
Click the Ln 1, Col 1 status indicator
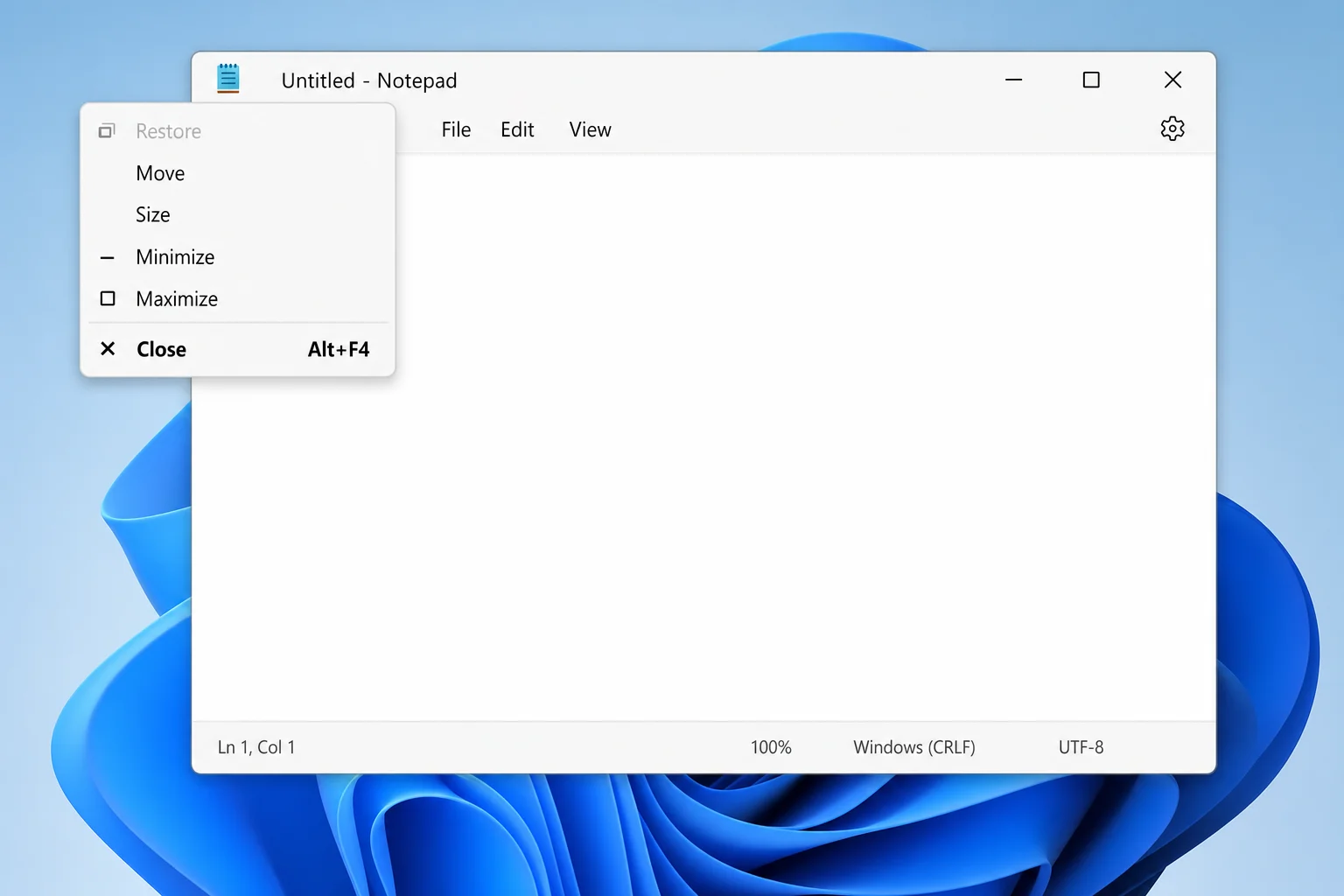256,747
